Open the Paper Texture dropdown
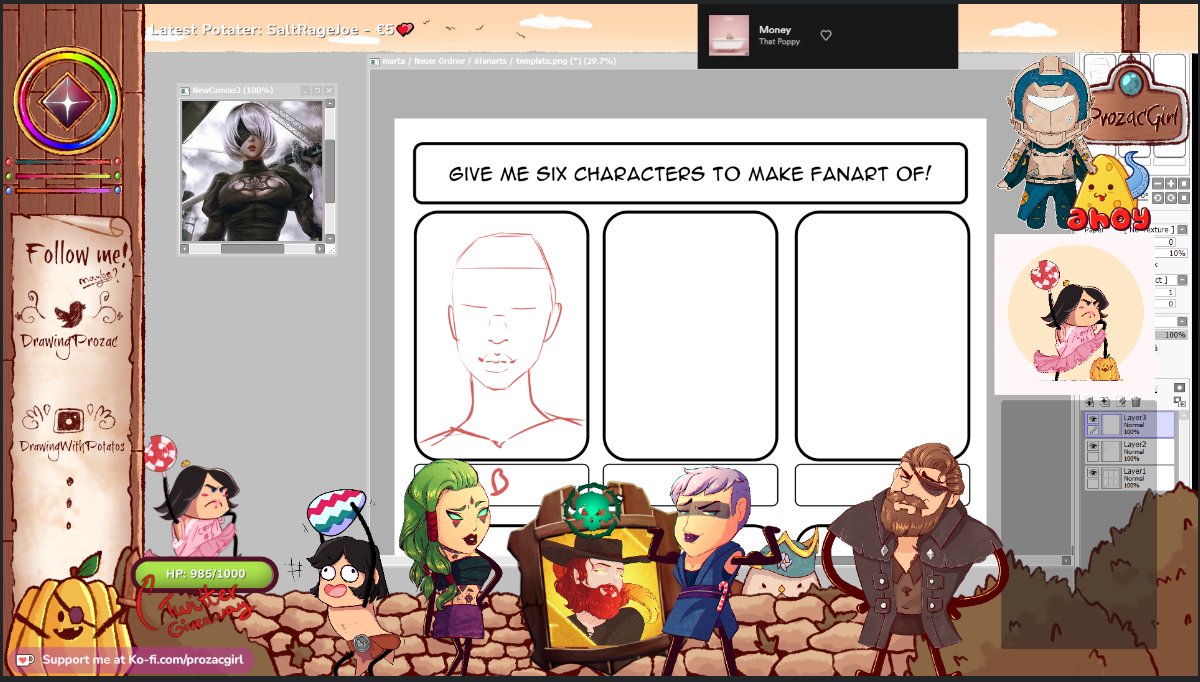1200x682 pixels. point(1182,230)
